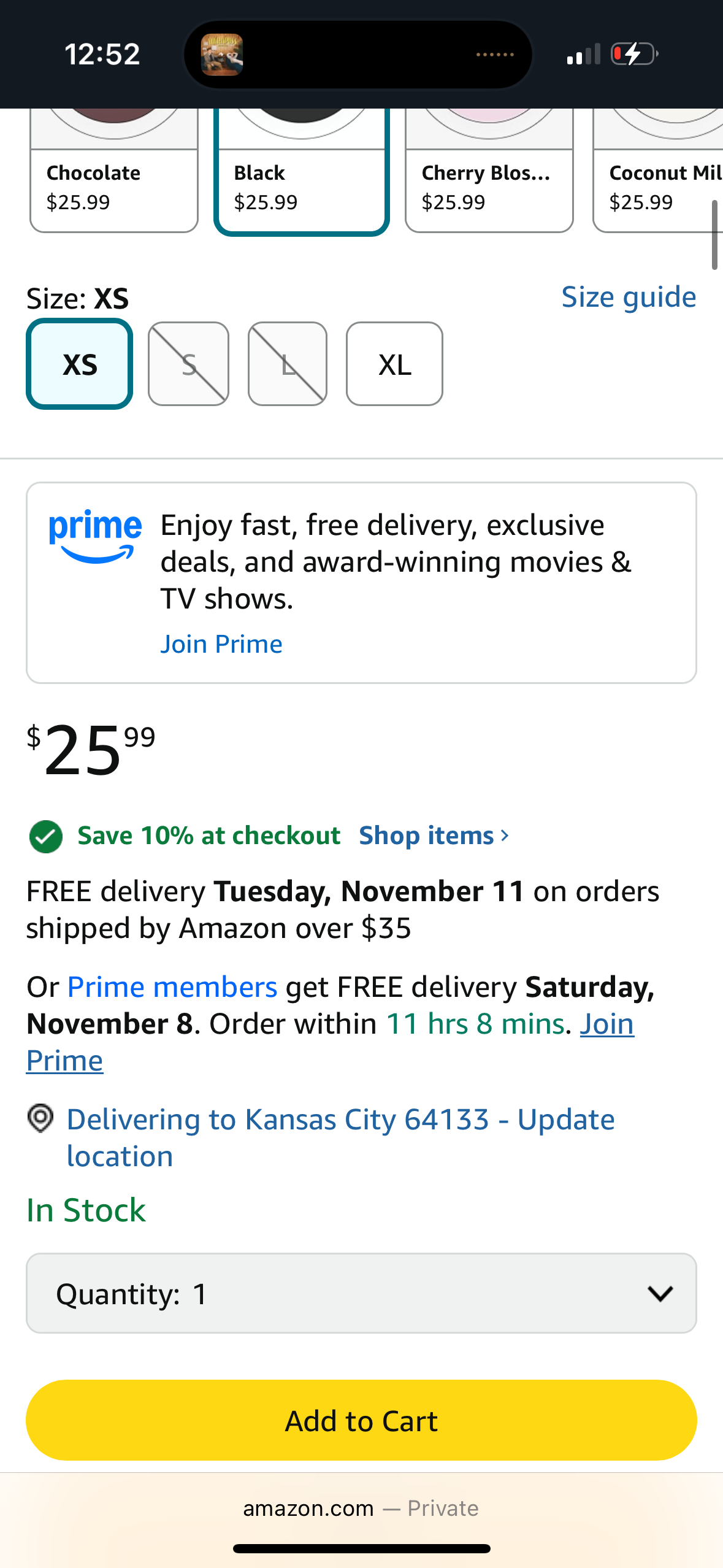Image resolution: width=723 pixels, height=1568 pixels.
Task: Select the unavailable size S option
Action: (189, 364)
